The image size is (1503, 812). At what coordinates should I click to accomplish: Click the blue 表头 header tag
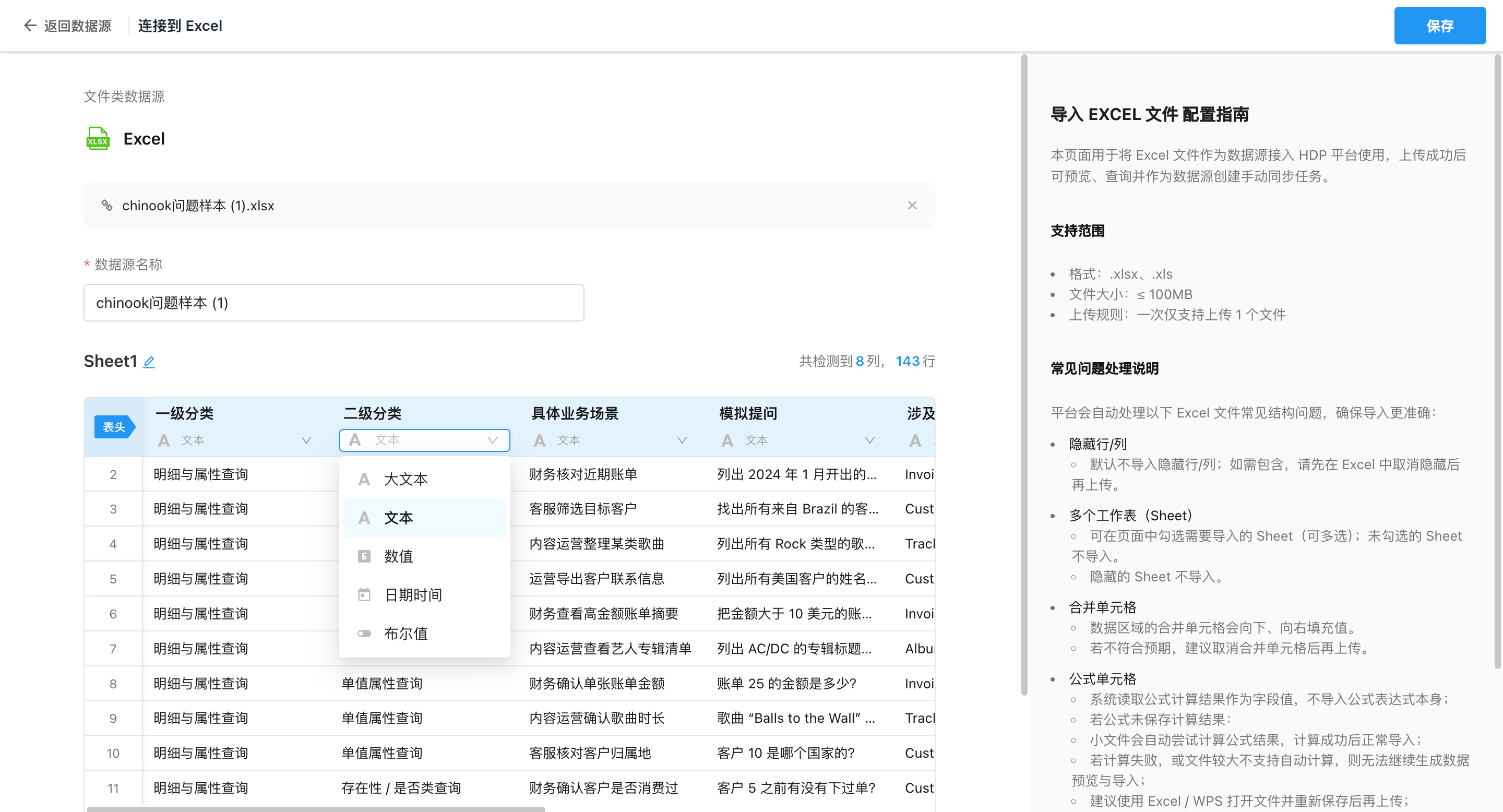coord(114,427)
